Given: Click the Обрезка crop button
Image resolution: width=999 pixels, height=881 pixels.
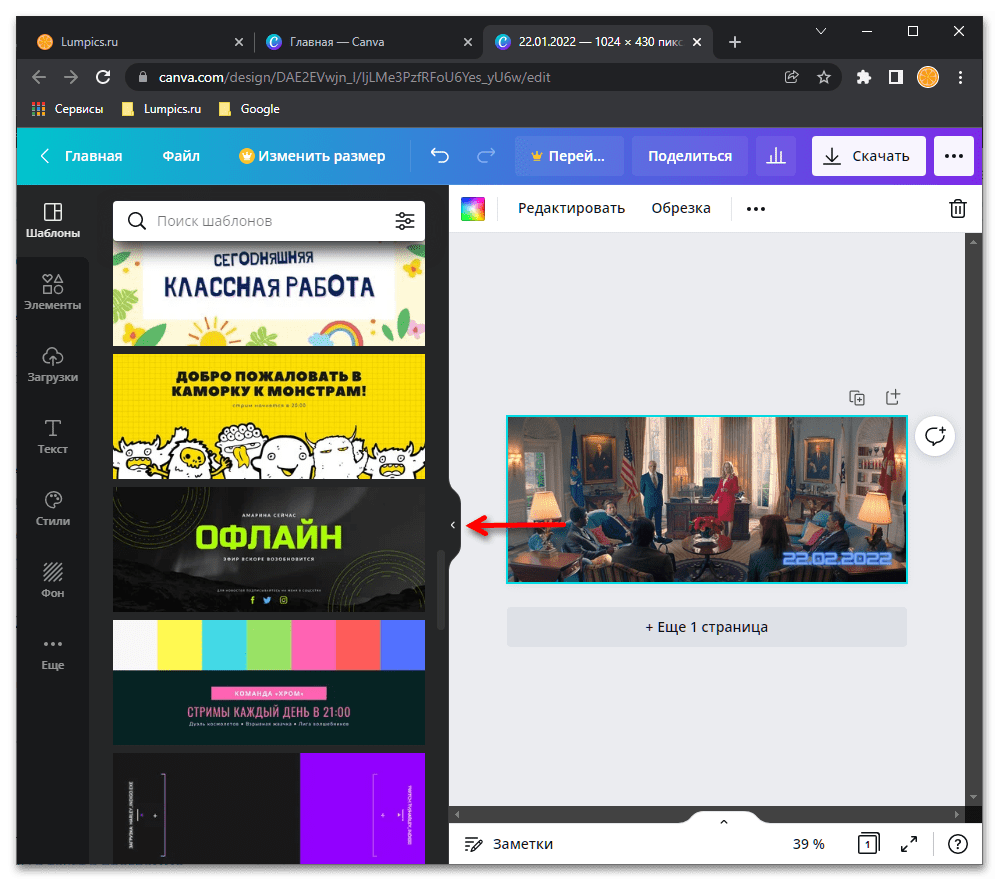Looking at the screenshot, I should click(x=680, y=208).
